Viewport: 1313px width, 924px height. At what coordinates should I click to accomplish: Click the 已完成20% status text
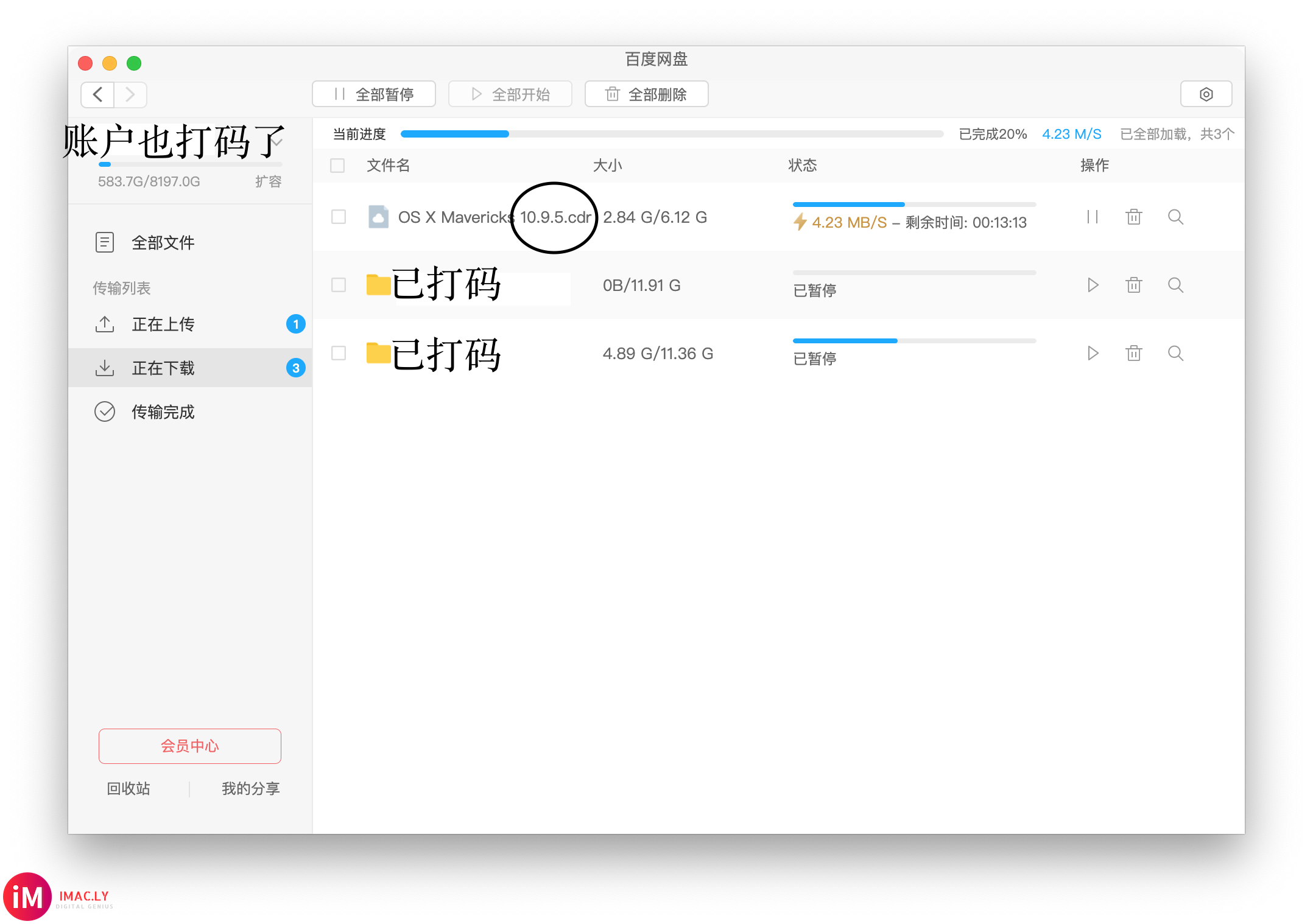coord(993,134)
